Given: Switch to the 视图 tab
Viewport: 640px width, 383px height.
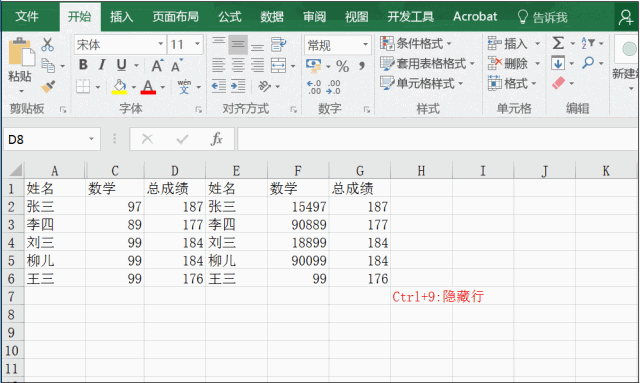Looking at the screenshot, I should coord(356,17).
